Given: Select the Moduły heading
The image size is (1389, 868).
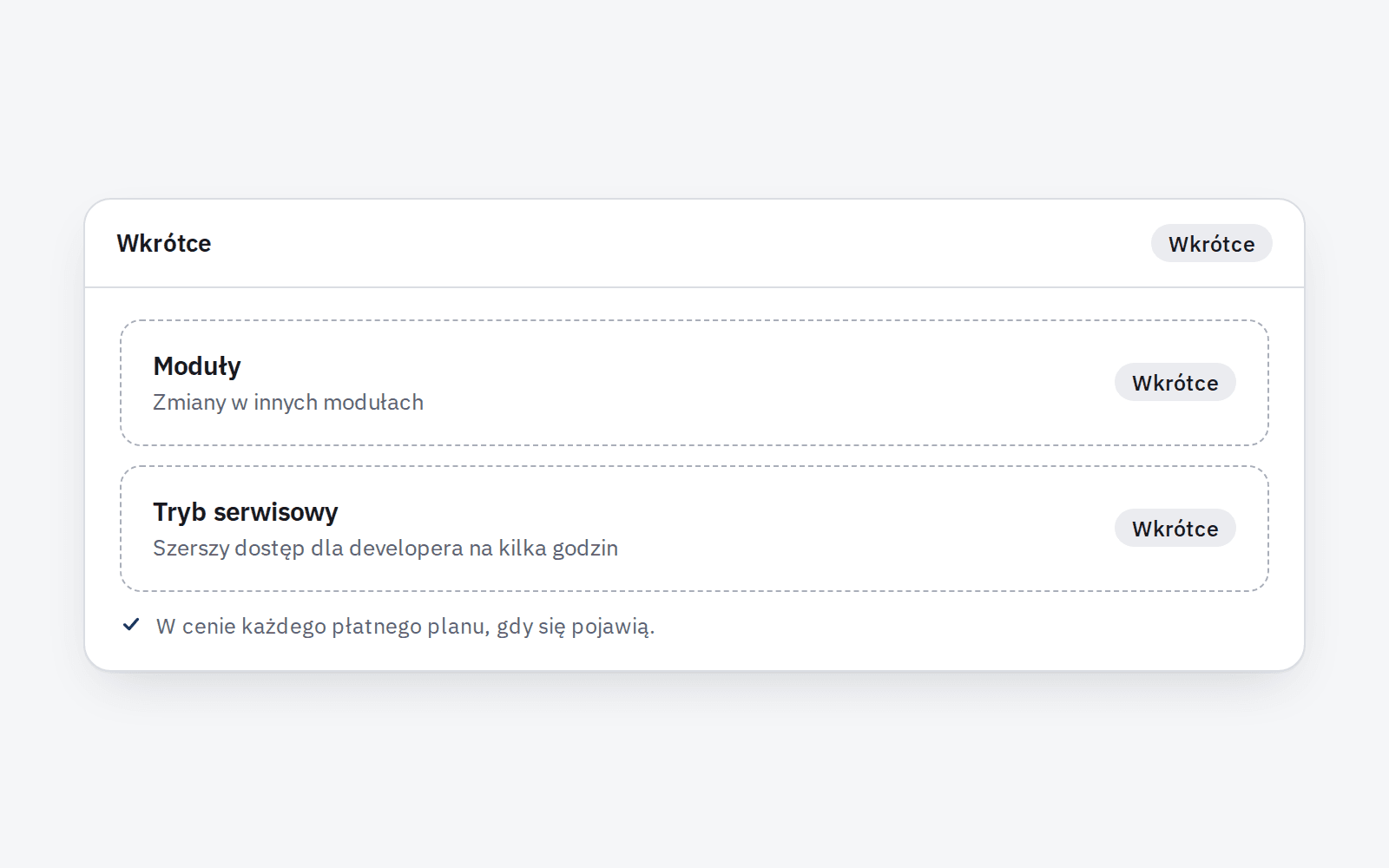Looking at the screenshot, I should pos(197,366).
